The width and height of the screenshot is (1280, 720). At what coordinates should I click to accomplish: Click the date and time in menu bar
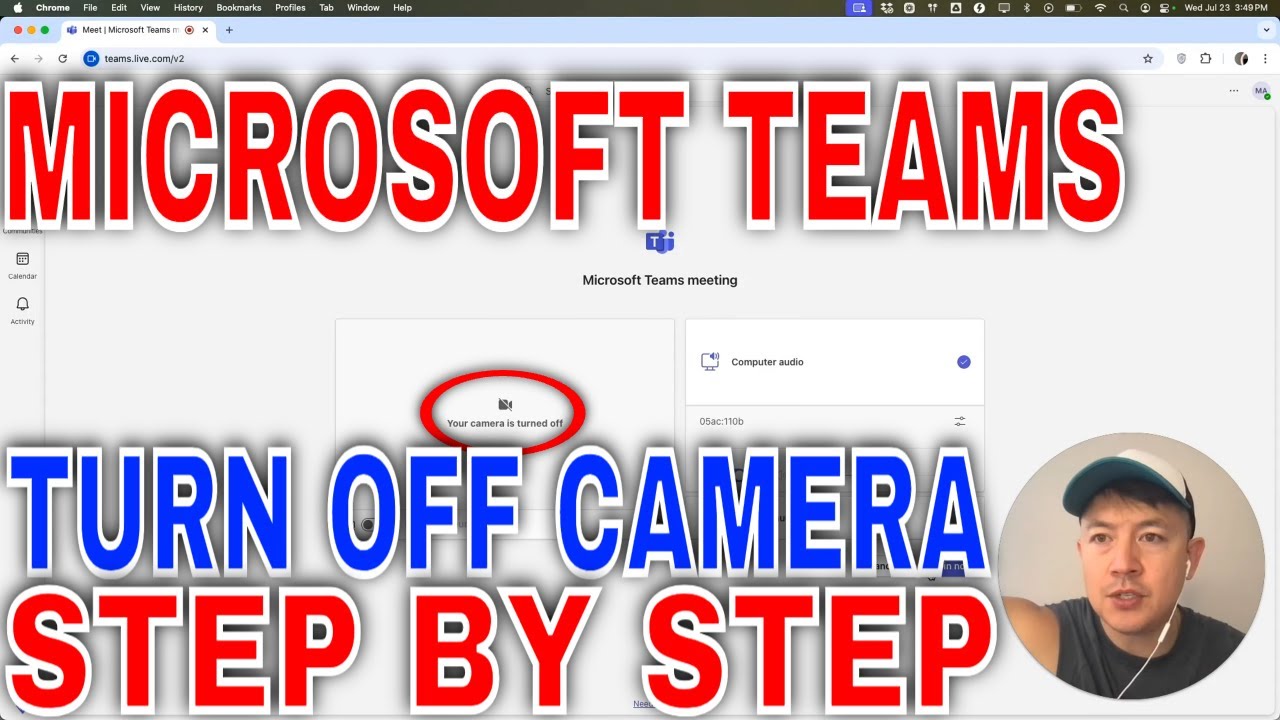(x=1228, y=8)
